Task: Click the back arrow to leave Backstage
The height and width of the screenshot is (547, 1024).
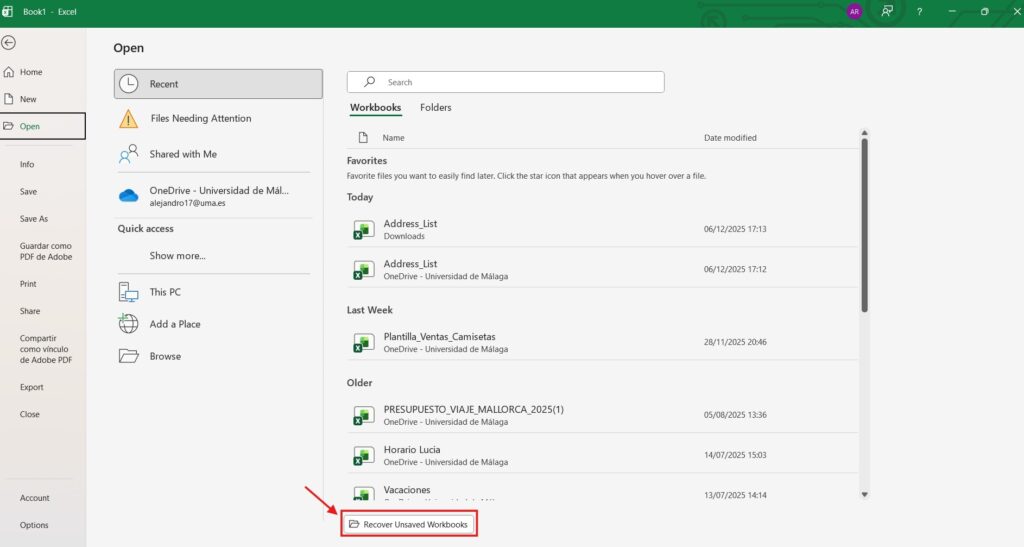Action: click(8, 43)
